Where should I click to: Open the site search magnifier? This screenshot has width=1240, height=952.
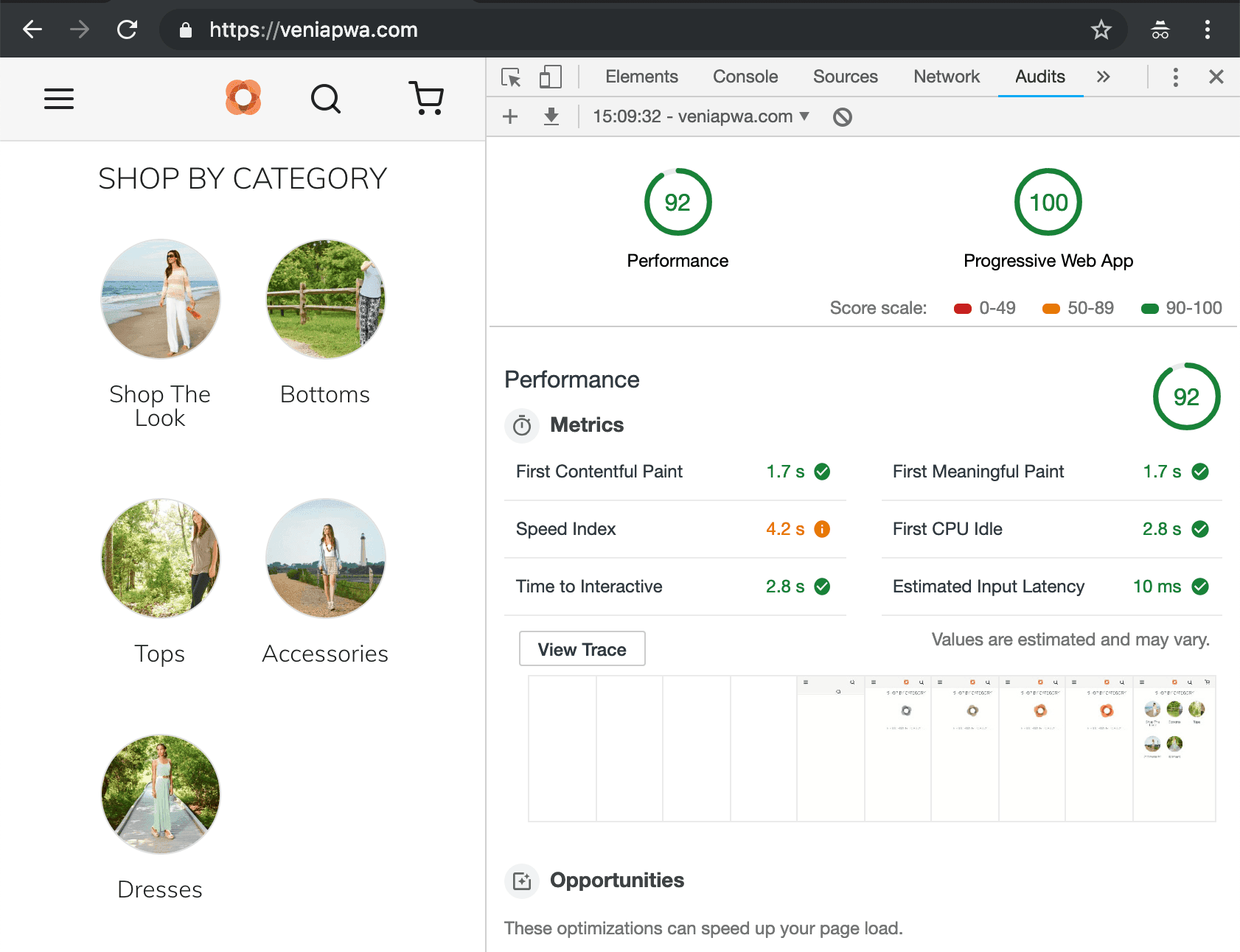pos(325,99)
